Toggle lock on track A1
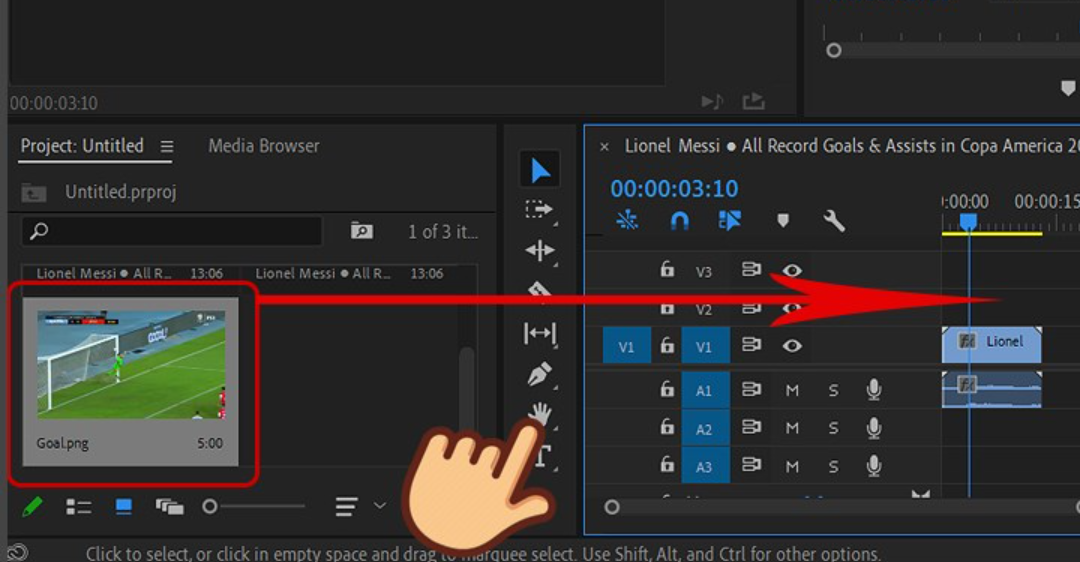This screenshot has height=562, width=1080. 667,390
